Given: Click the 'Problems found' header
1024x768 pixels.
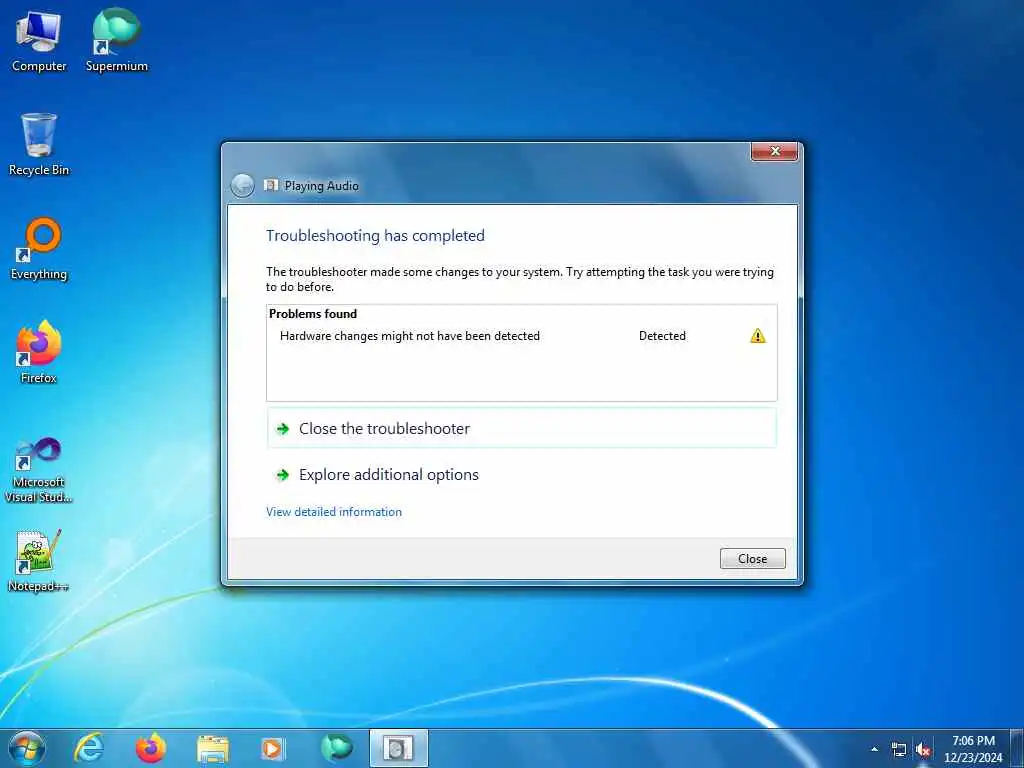Looking at the screenshot, I should click(313, 313).
